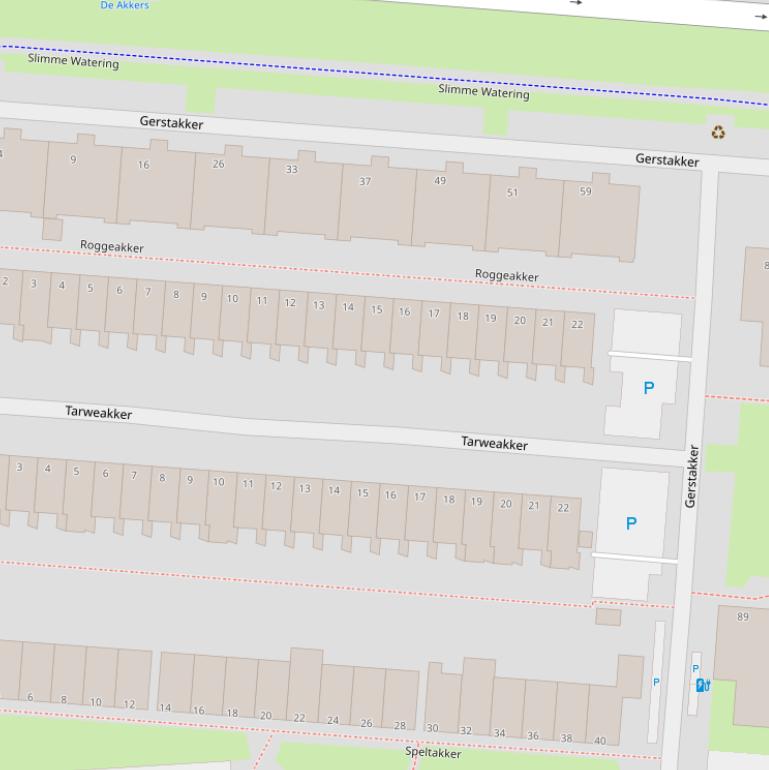Click the recycling point icon
769x770 pixels.
click(x=717, y=132)
